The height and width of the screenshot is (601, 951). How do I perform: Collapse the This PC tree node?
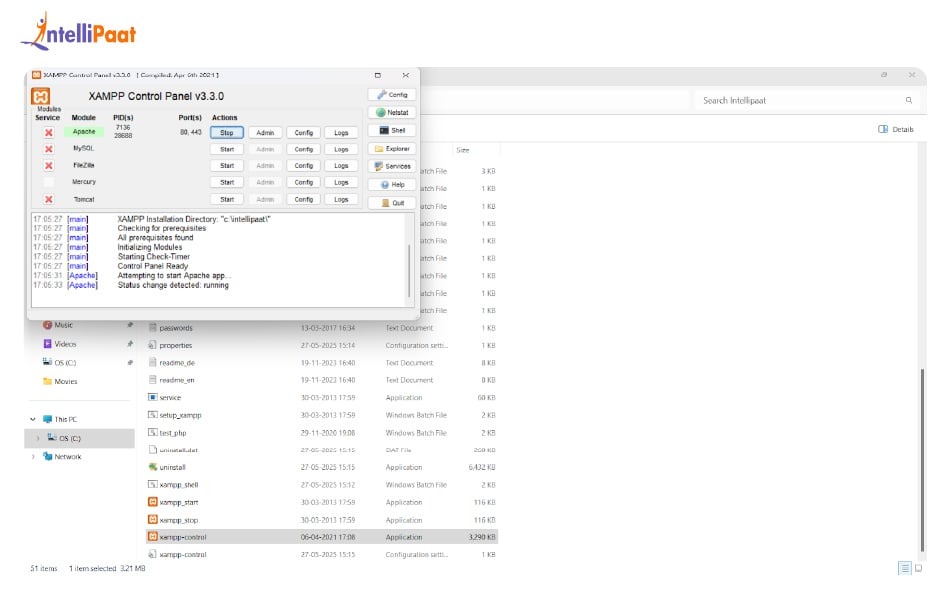[x=33, y=419]
